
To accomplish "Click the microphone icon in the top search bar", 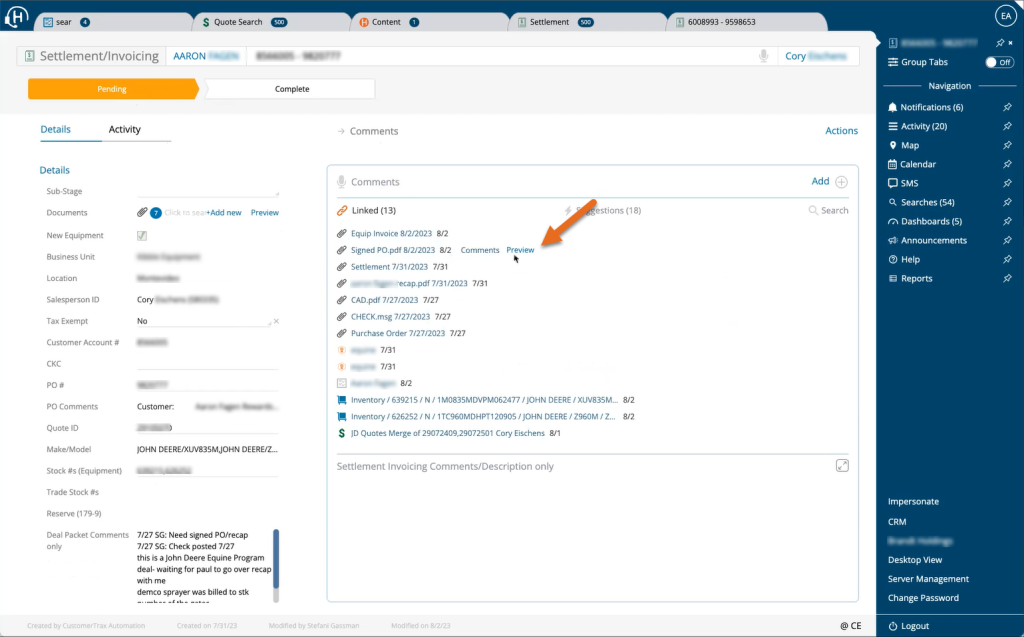I will coord(763,56).
